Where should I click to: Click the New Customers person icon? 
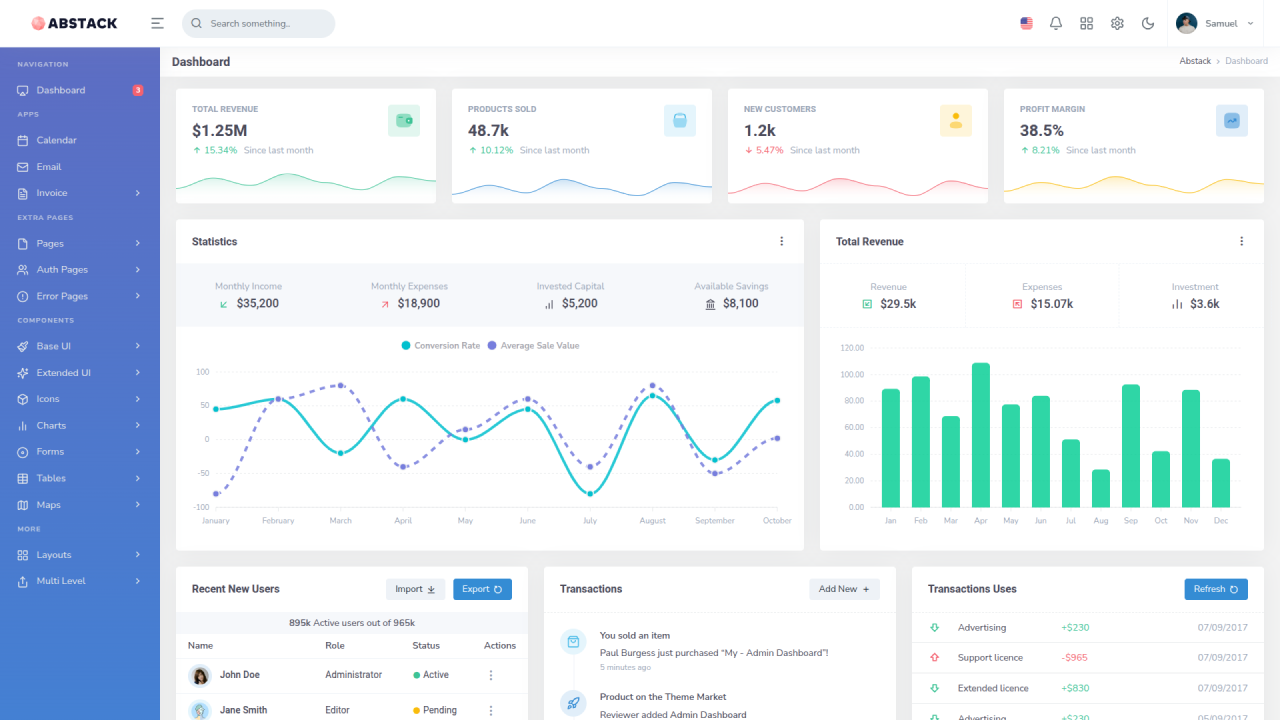pos(956,121)
